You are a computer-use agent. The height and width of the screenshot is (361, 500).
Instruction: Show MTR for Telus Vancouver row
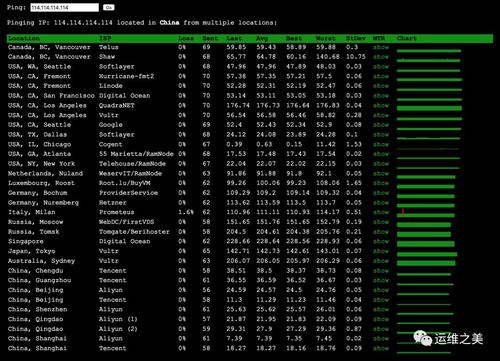pyautogui.click(x=381, y=47)
